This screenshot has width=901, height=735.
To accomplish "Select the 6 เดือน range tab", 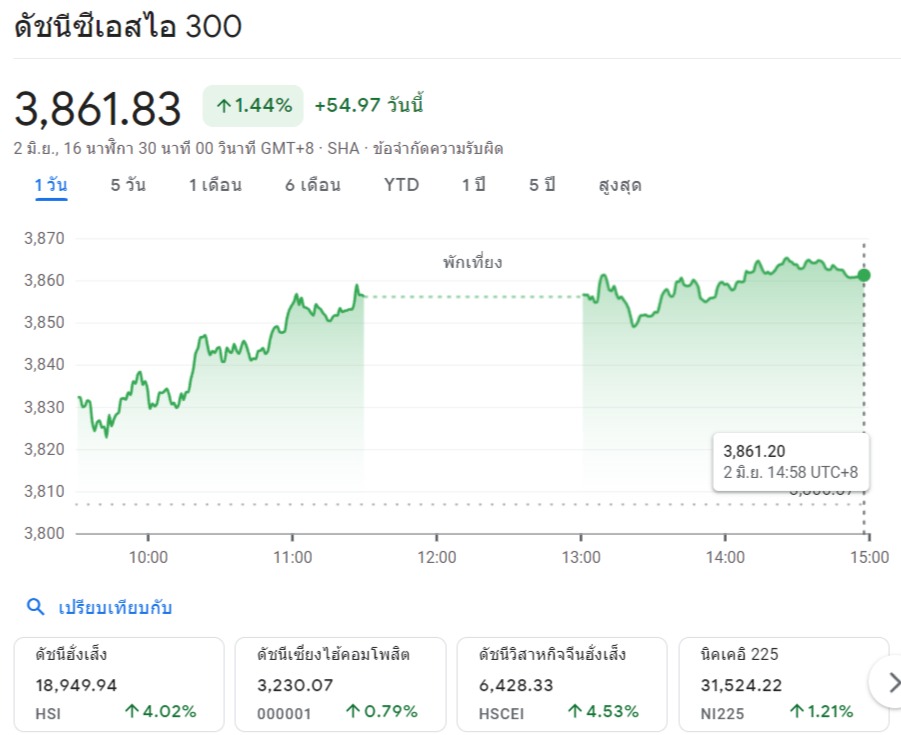I will 313,185.
